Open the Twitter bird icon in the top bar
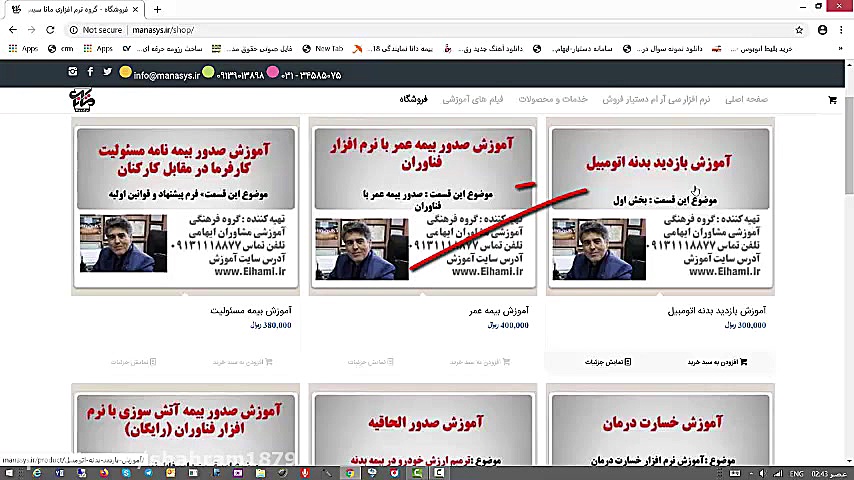854x480 pixels. tap(108, 71)
